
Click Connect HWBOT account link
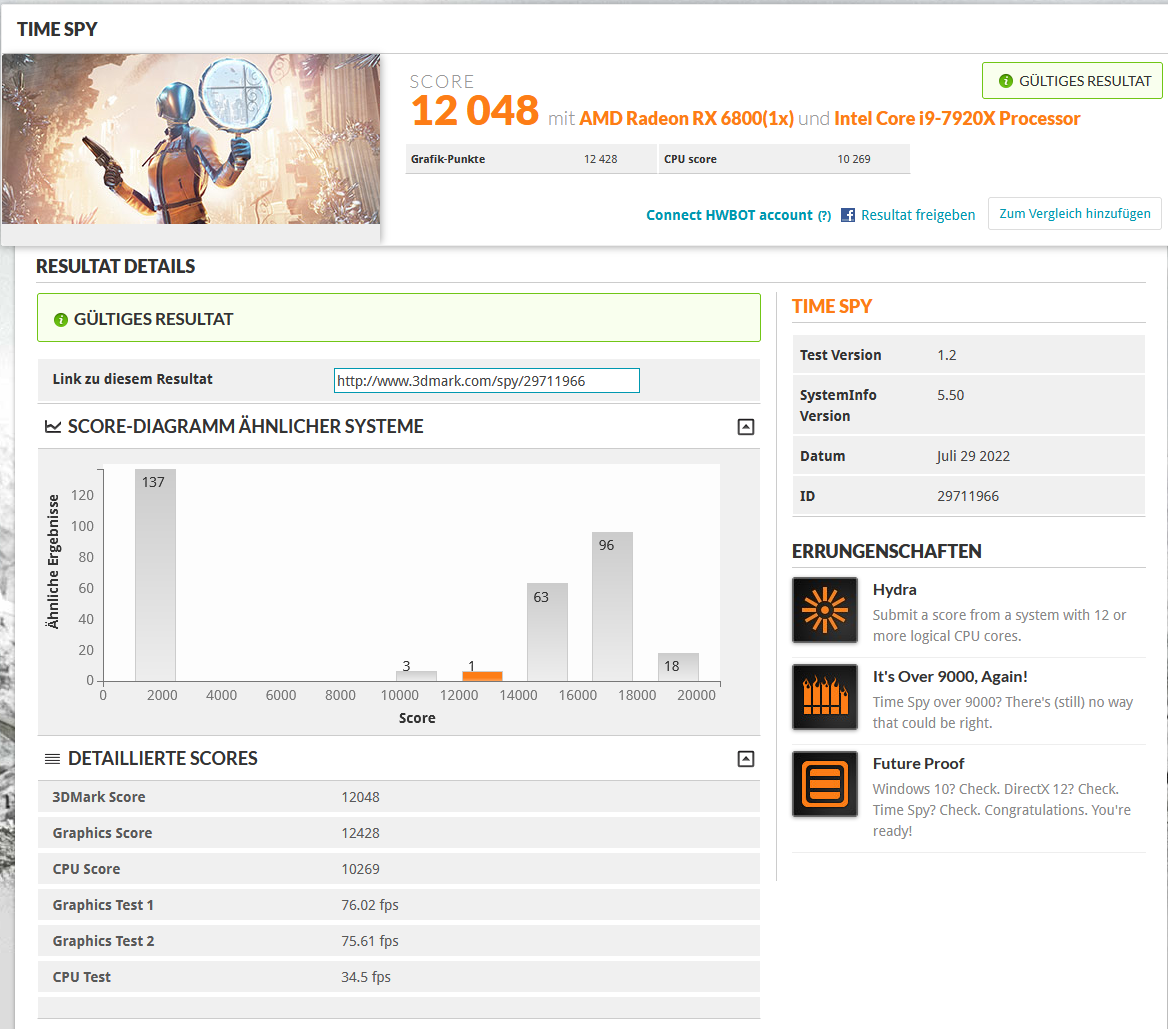click(729, 215)
